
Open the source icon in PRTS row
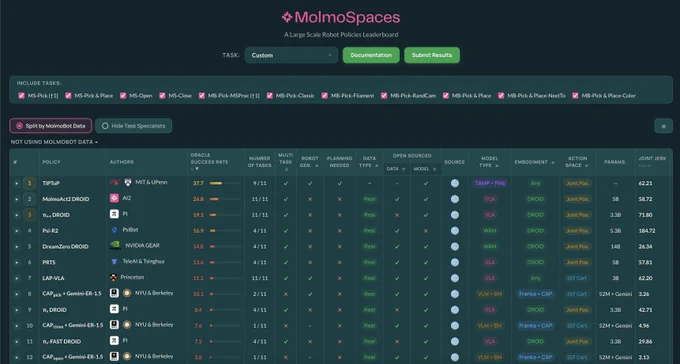(x=454, y=262)
